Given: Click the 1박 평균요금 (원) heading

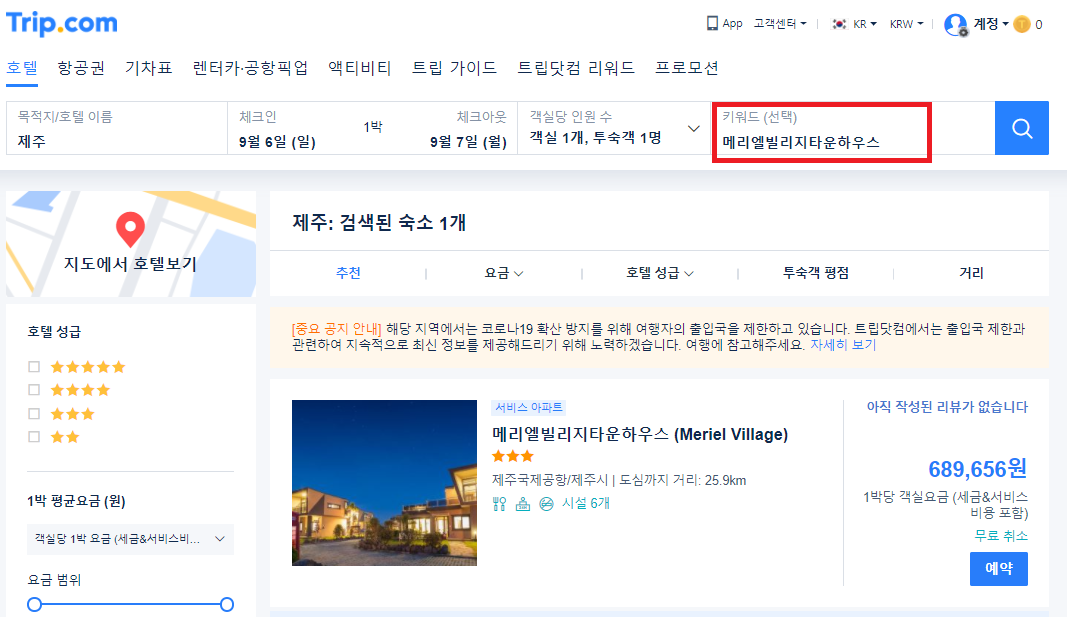Looking at the screenshot, I should [76, 501].
